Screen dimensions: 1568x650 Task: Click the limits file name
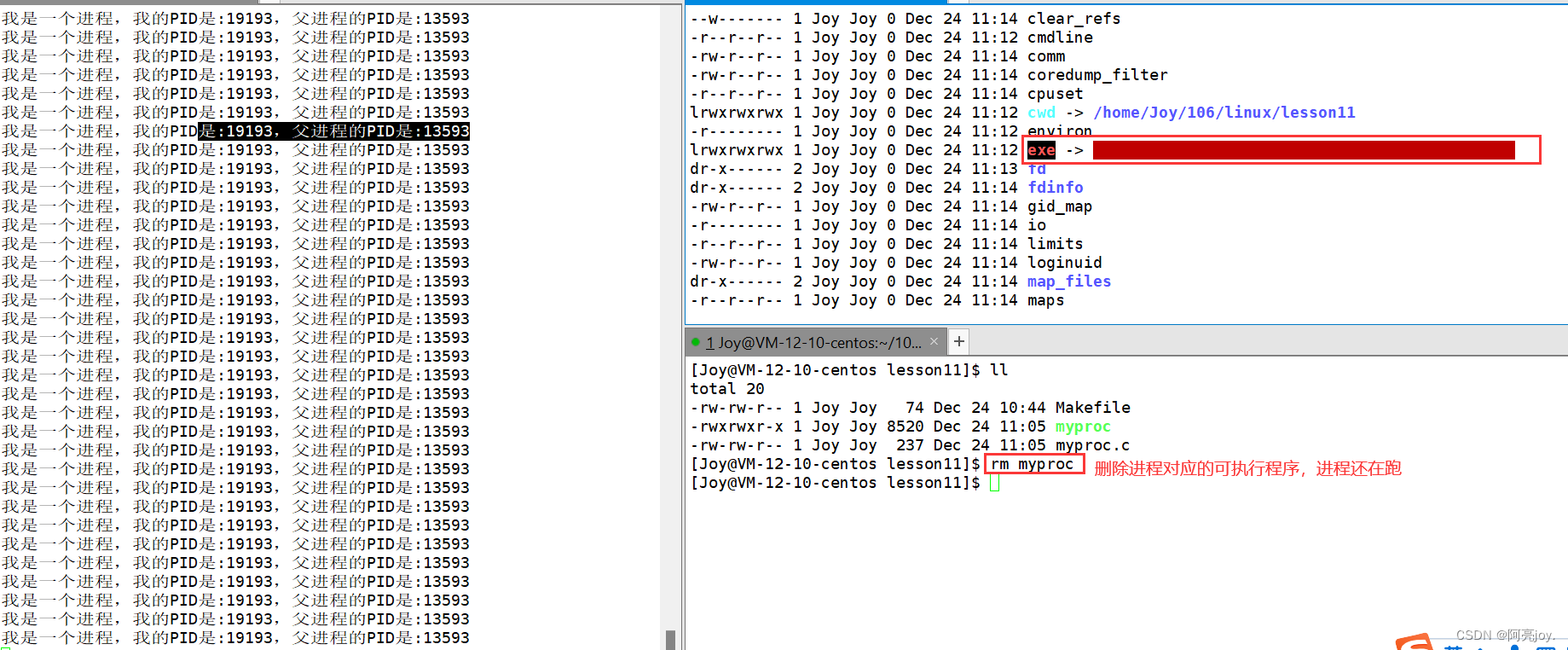pos(1055,243)
